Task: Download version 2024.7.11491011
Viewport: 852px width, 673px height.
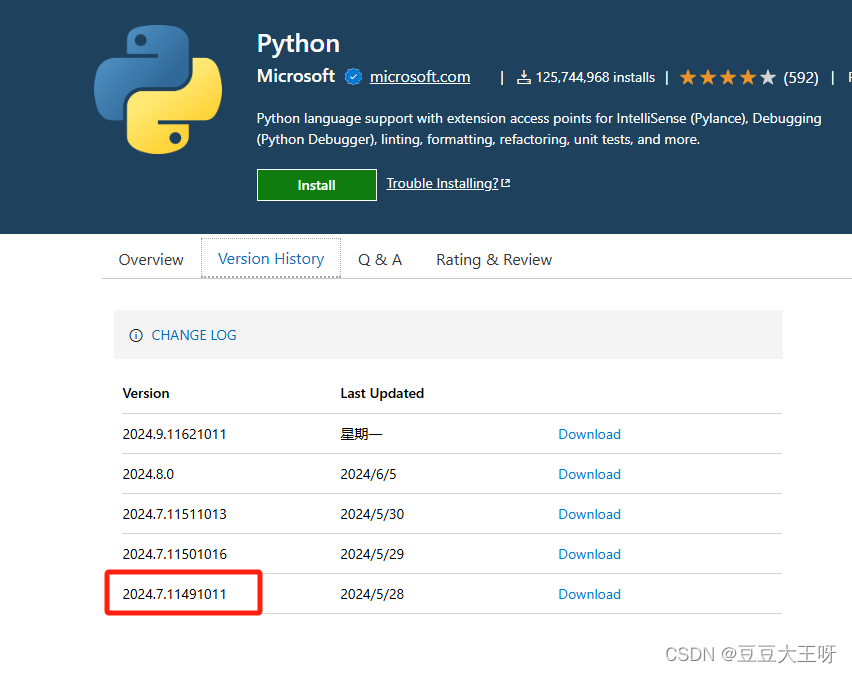Action: 590,594
